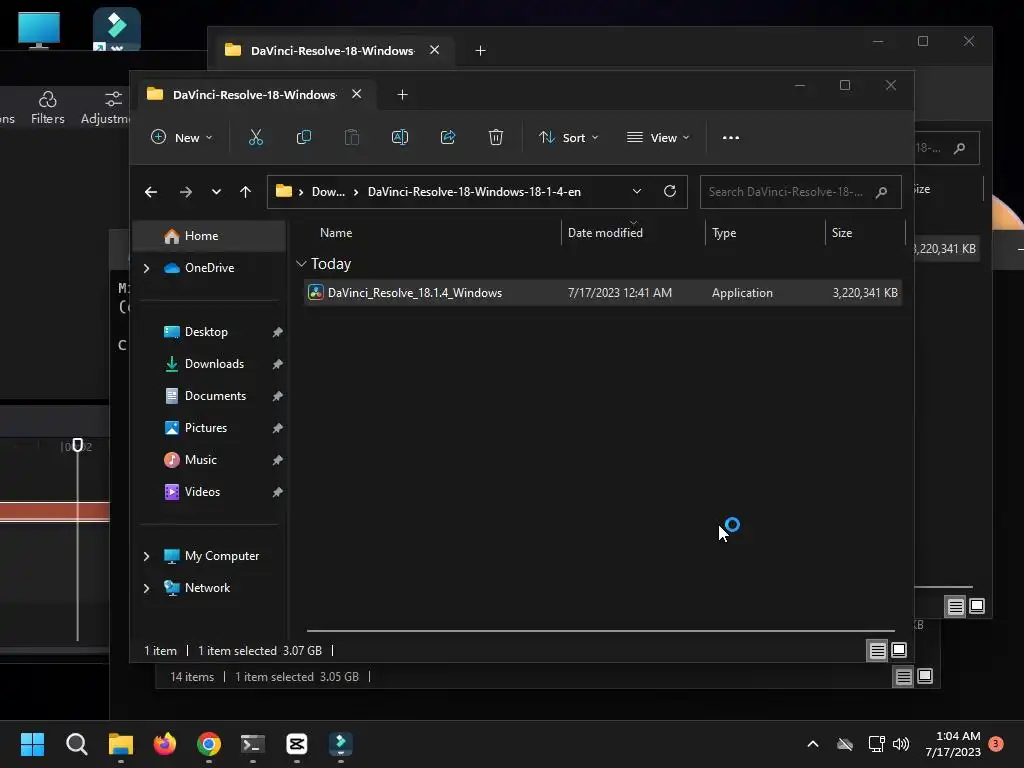Go back with the left arrow navigation button

(151, 192)
